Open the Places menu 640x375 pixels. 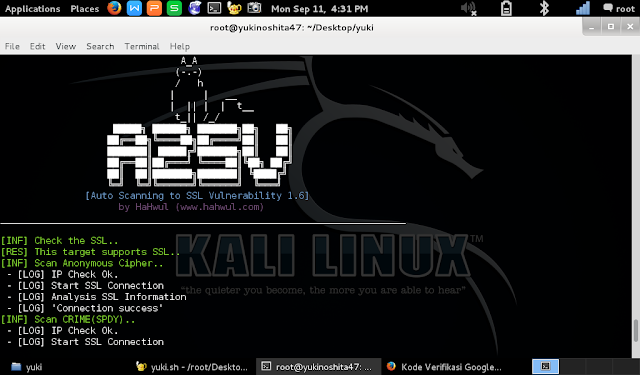tap(84, 9)
